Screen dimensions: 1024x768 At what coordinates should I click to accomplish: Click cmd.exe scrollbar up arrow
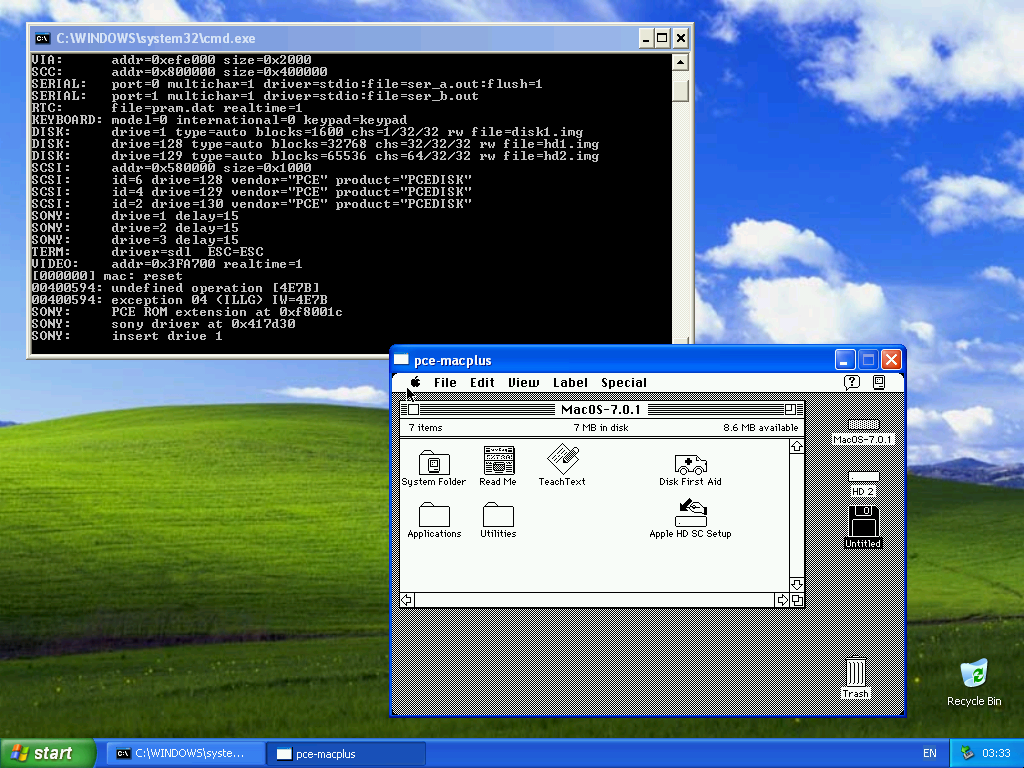[680, 63]
